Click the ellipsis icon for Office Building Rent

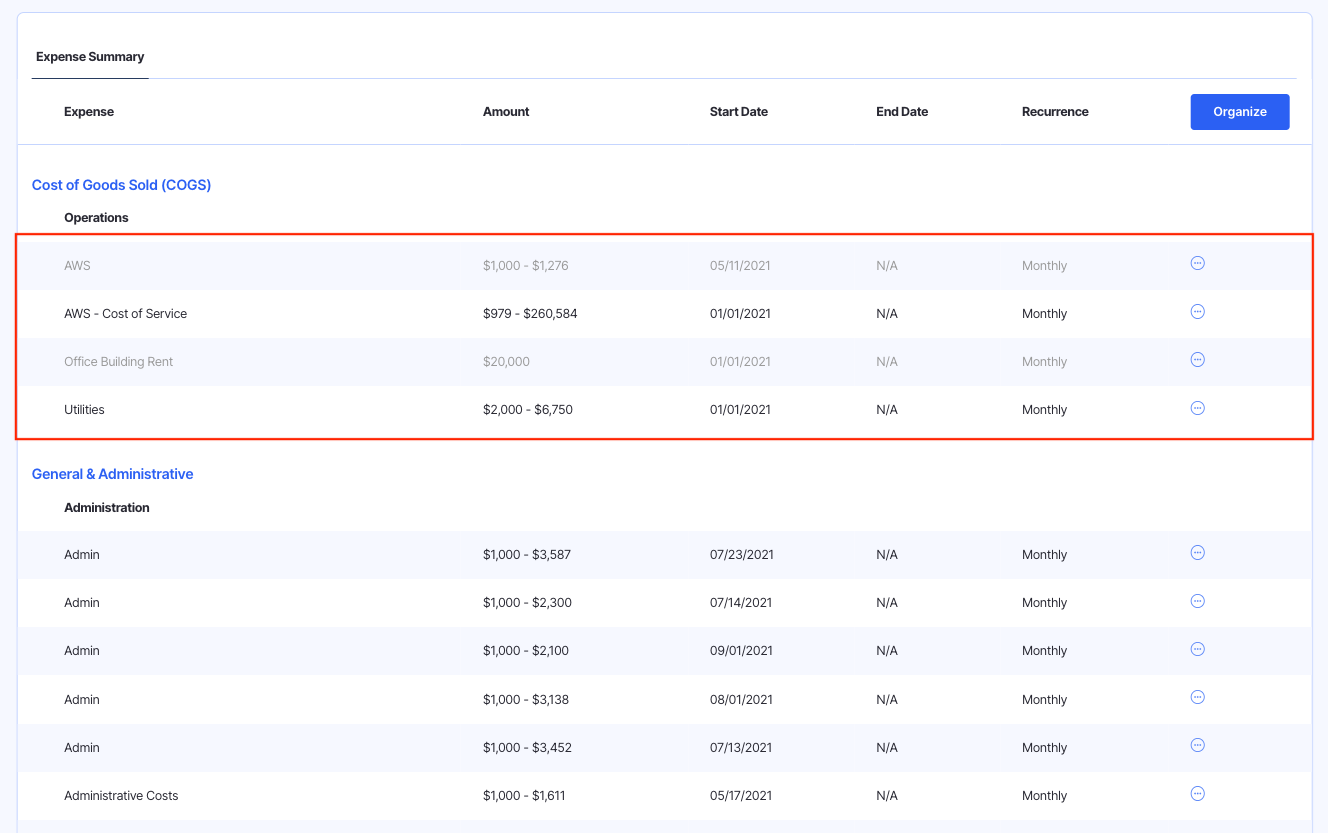tap(1197, 360)
